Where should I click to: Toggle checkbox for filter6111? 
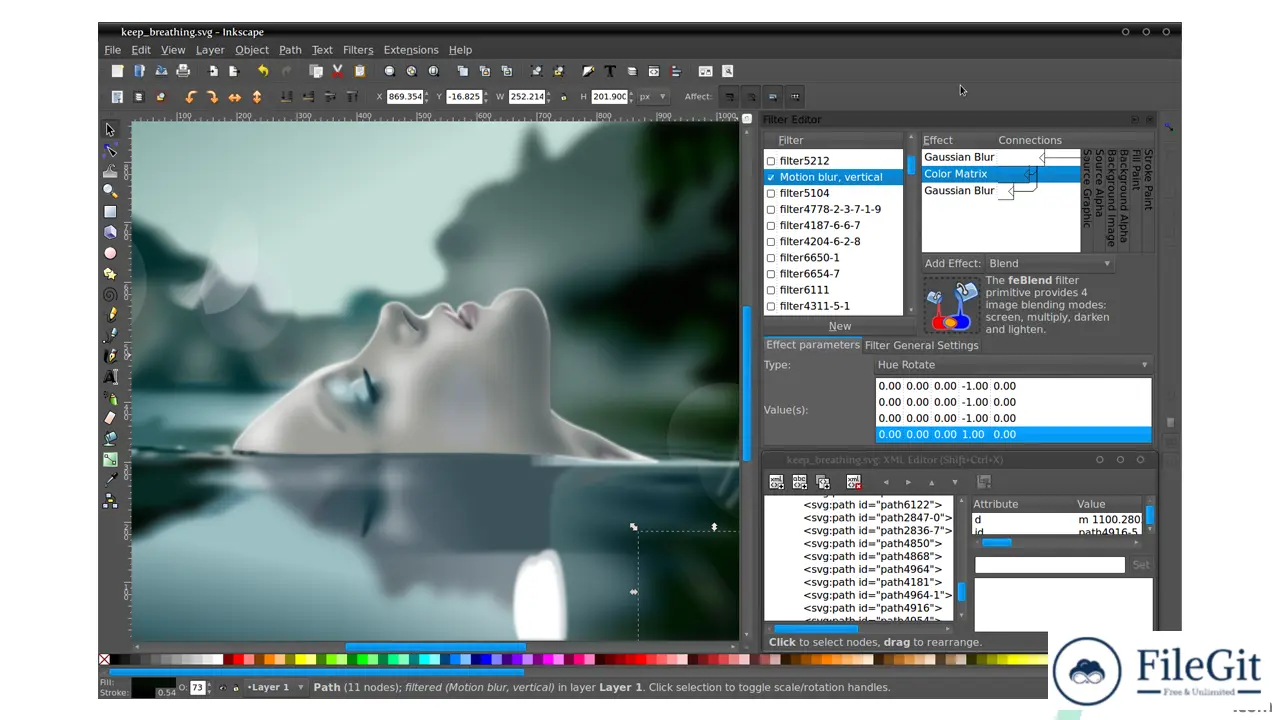771,290
